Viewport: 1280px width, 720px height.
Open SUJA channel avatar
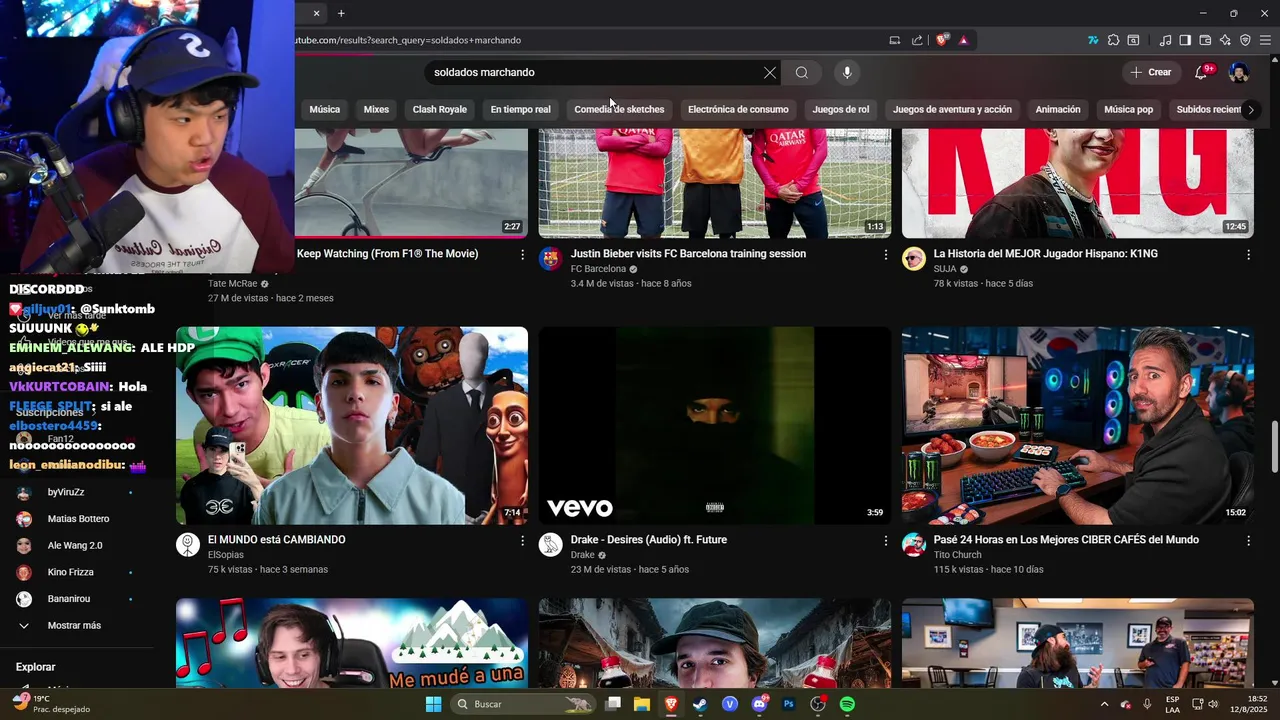pyautogui.click(x=914, y=258)
